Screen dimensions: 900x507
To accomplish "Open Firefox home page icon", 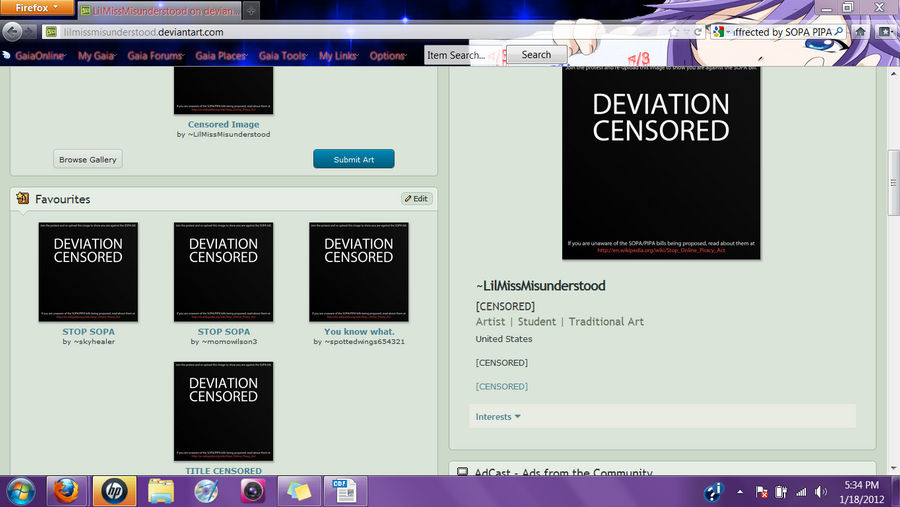I will click(x=860, y=32).
